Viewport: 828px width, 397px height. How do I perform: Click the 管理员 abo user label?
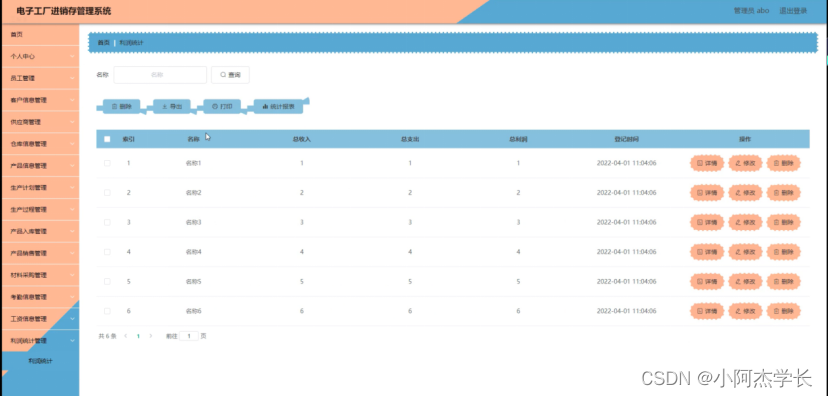(751, 11)
